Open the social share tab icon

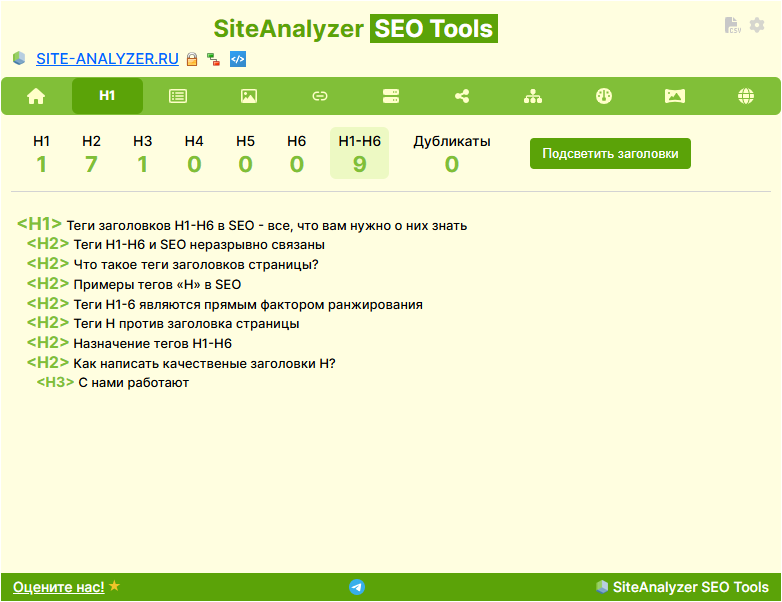click(462, 96)
